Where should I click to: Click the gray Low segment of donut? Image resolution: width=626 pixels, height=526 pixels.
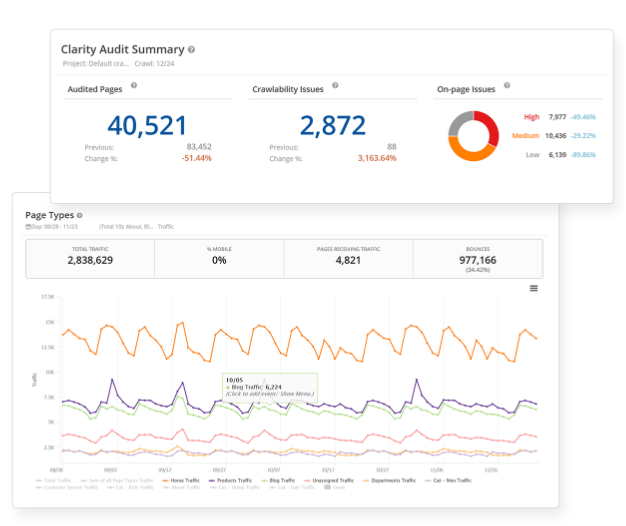[458, 121]
